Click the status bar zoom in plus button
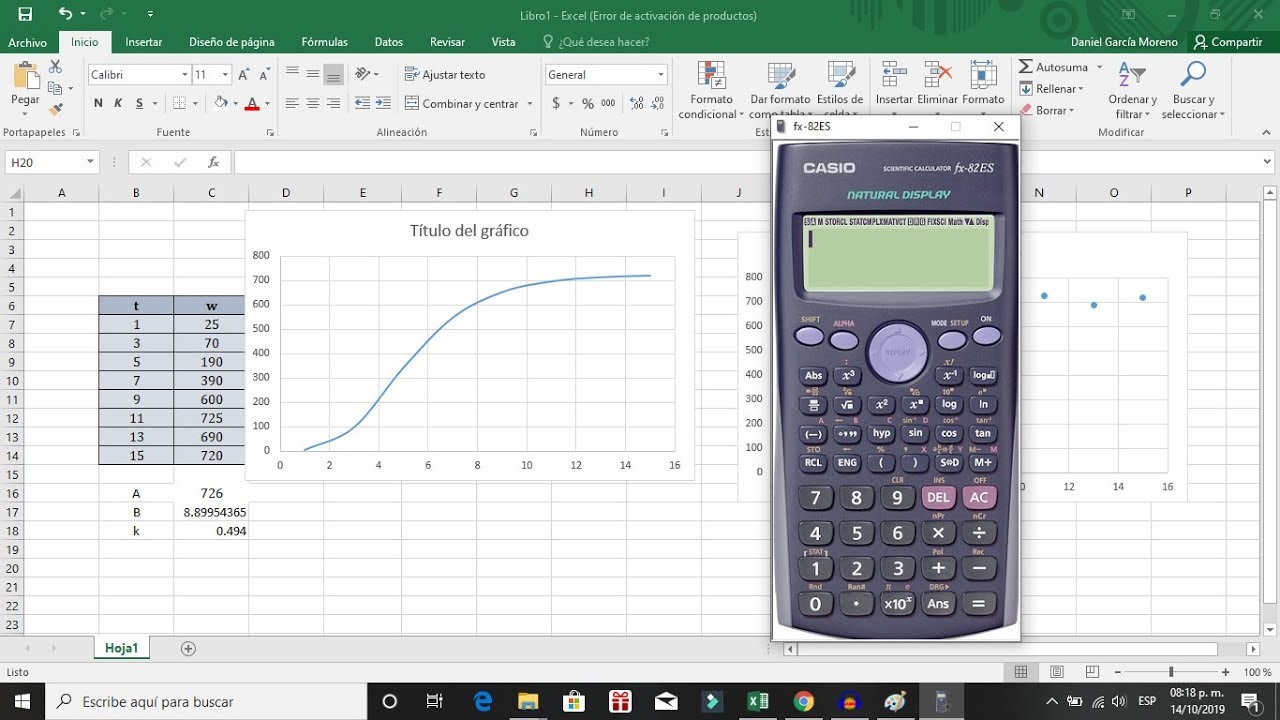Screen dimensions: 1280x720 [1226, 672]
